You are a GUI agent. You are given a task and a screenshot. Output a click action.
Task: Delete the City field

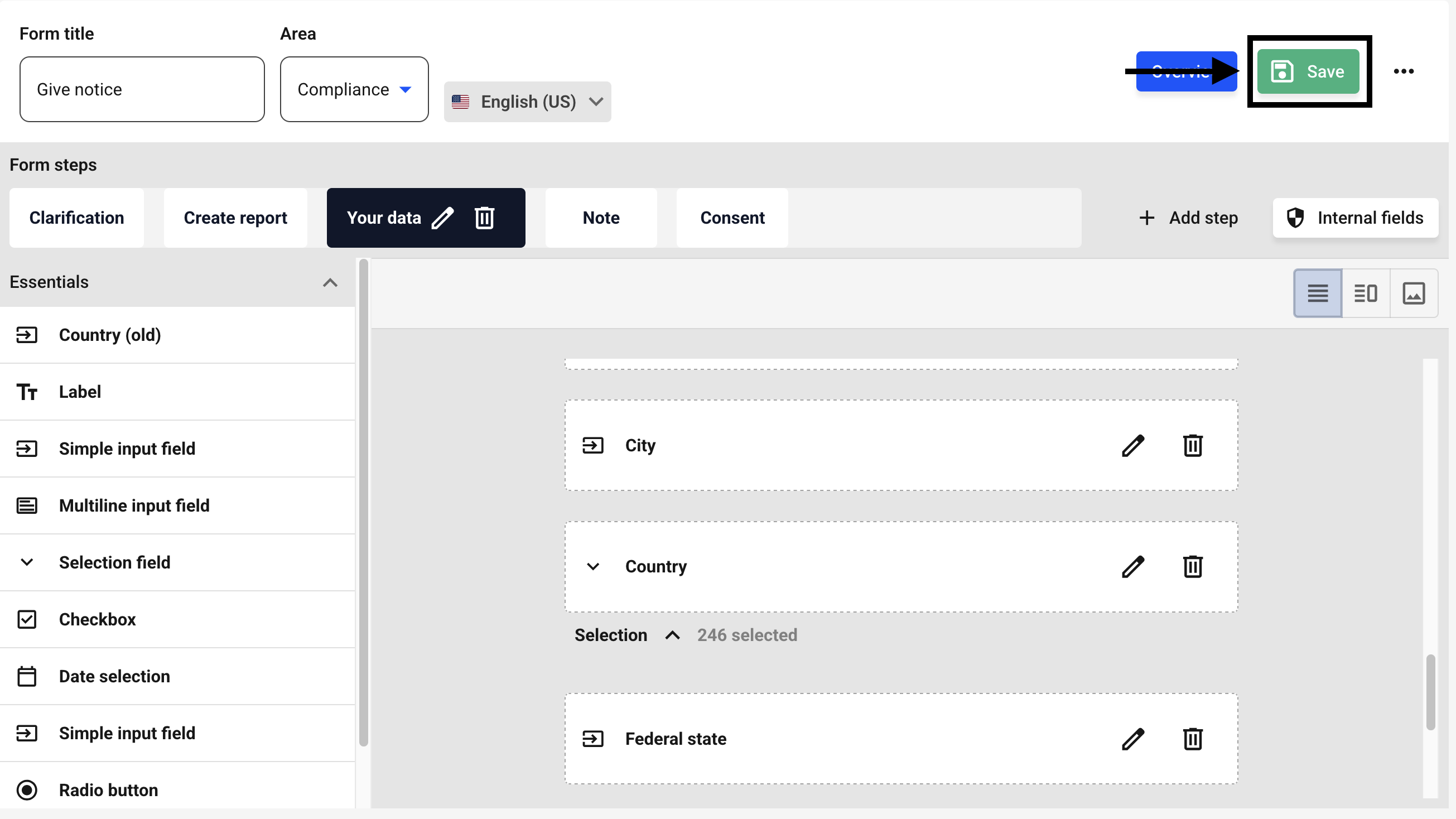(1193, 446)
